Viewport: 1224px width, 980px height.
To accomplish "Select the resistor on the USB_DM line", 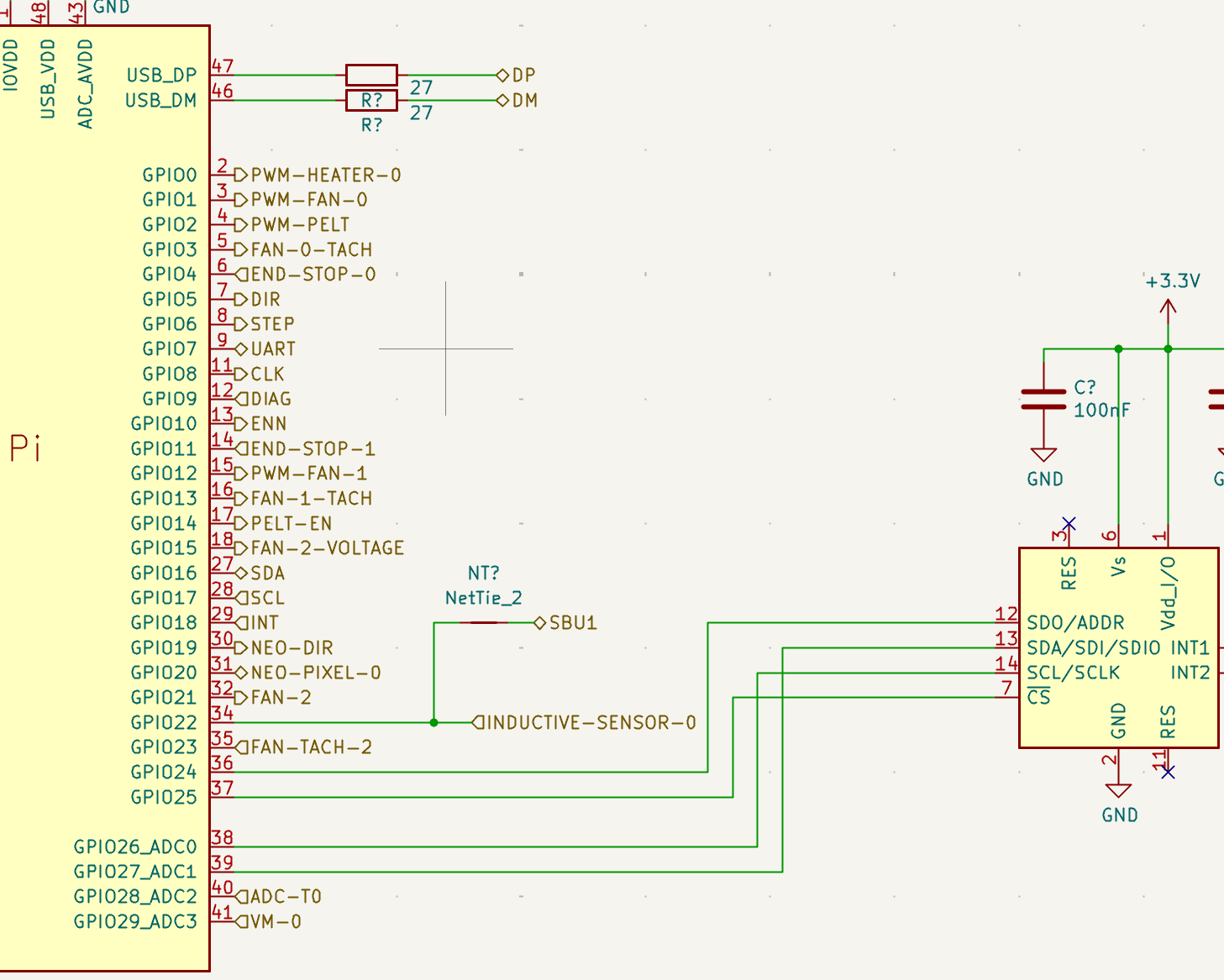I will 371,101.
